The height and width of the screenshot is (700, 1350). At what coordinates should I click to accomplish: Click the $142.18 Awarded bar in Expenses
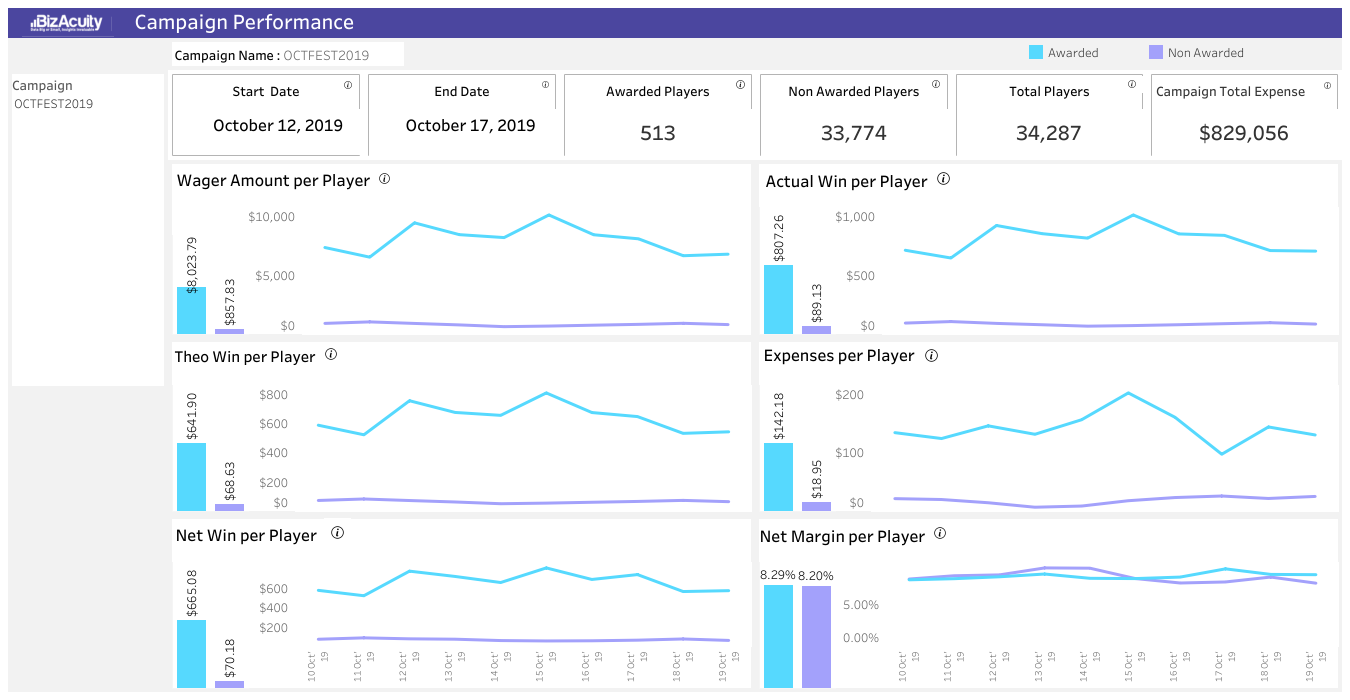click(x=778, y=477)
